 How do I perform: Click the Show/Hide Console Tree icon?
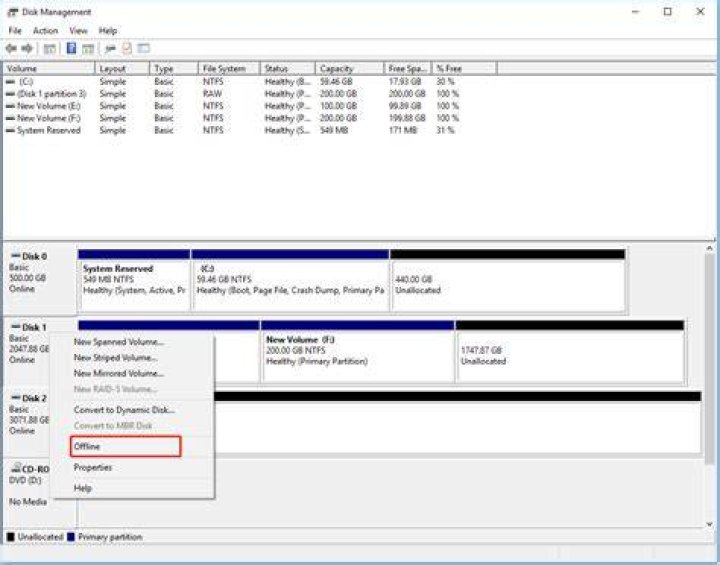(49, 49)
